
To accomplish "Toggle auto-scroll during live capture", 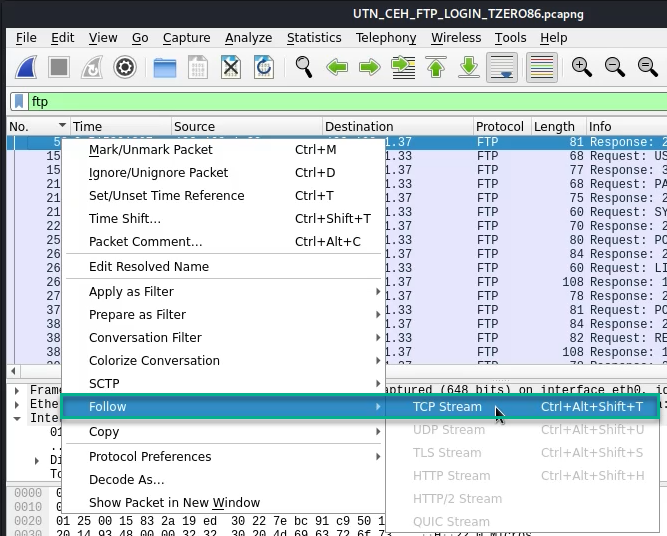I will (502, 67).
